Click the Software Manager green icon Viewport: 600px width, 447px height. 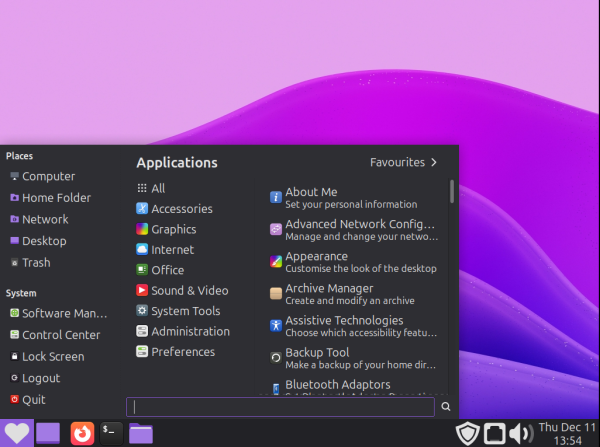(x=15, y=313)
